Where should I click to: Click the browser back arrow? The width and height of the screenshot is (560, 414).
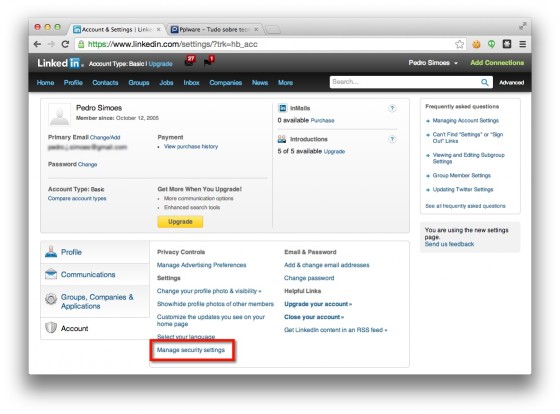click(37, 44)
